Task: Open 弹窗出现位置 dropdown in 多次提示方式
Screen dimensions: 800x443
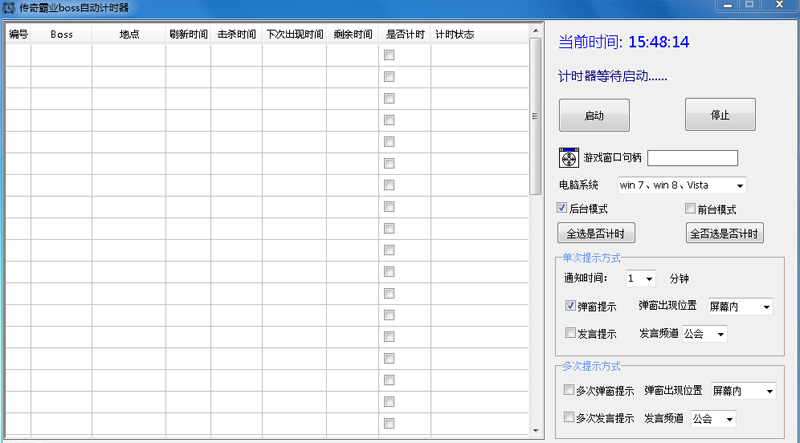Action: pos(743,391)
